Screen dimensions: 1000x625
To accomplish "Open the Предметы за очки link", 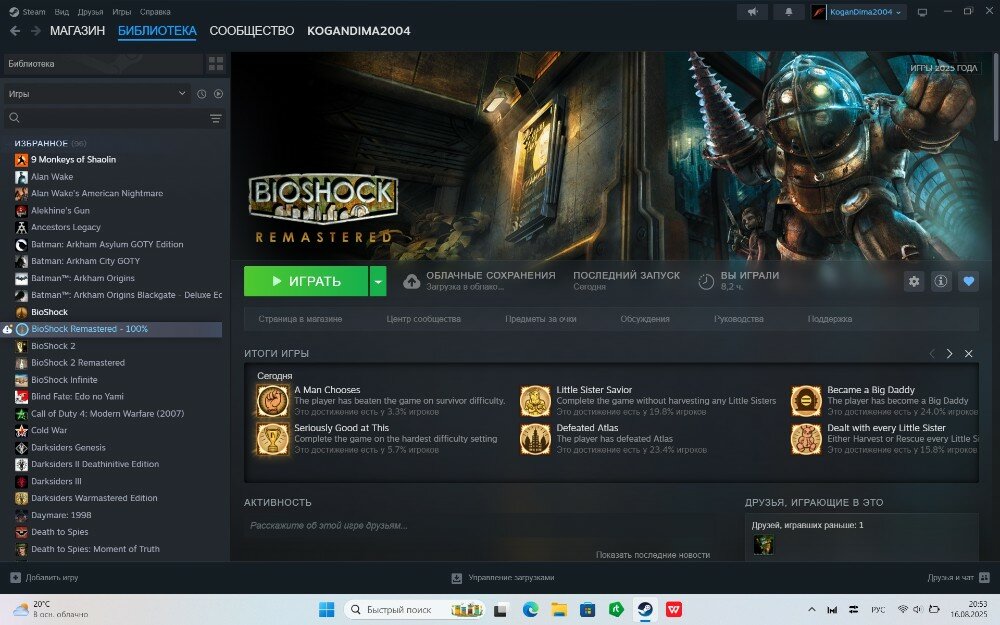I will 541,319.
